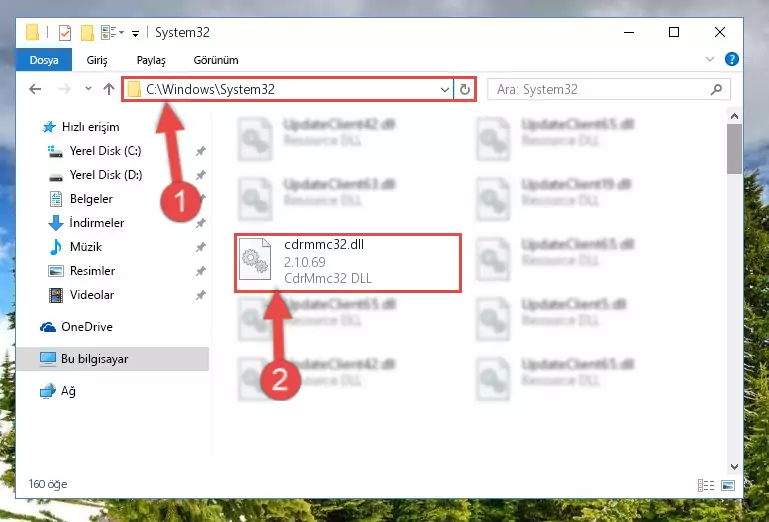Open Müzik folder in sidebar
This screenshot has height=522, width=769.
[x=76, y=247]
